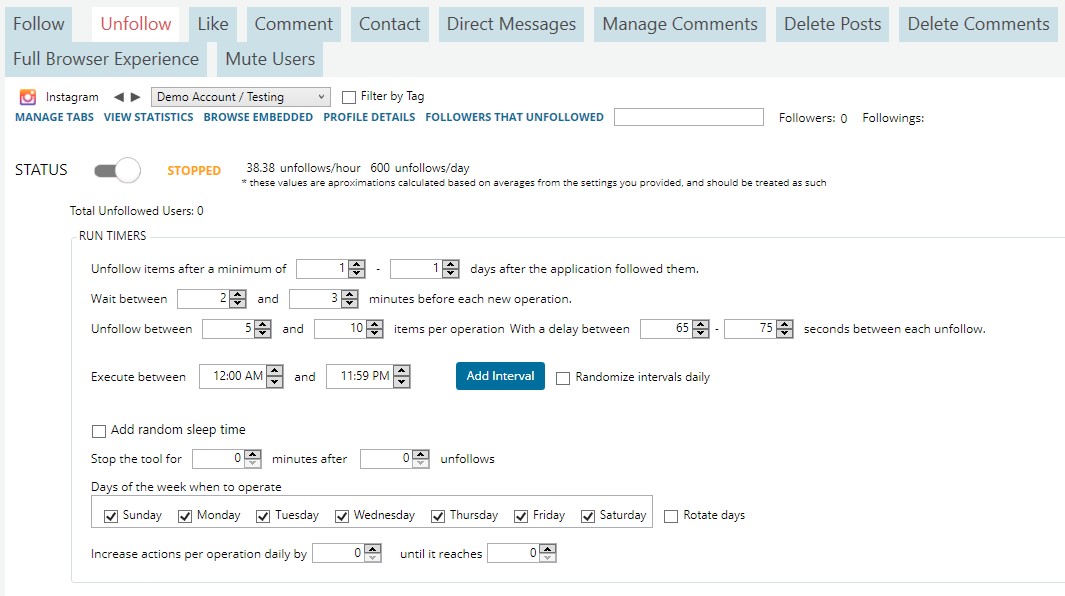Click the minimum days after-follow stepper
This screenshot has width=1065, height=596.
[x=331, y=269]
